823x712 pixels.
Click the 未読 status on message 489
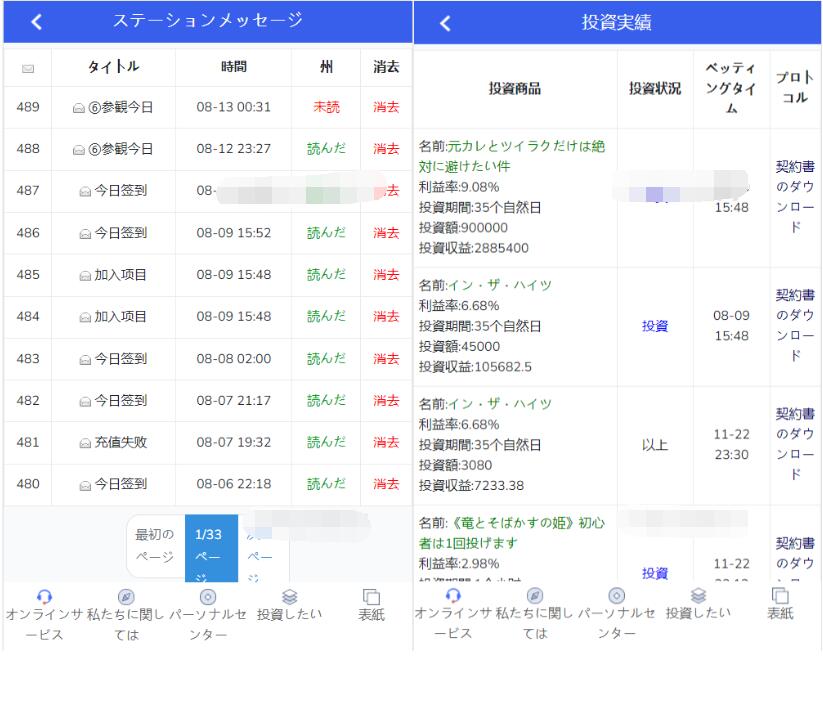pyautogui.click(x=325, y=105)
